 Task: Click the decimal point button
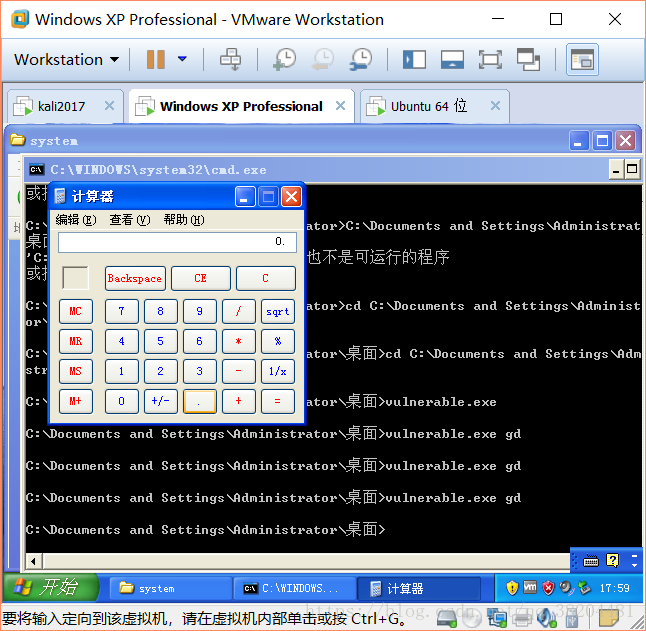200,401
